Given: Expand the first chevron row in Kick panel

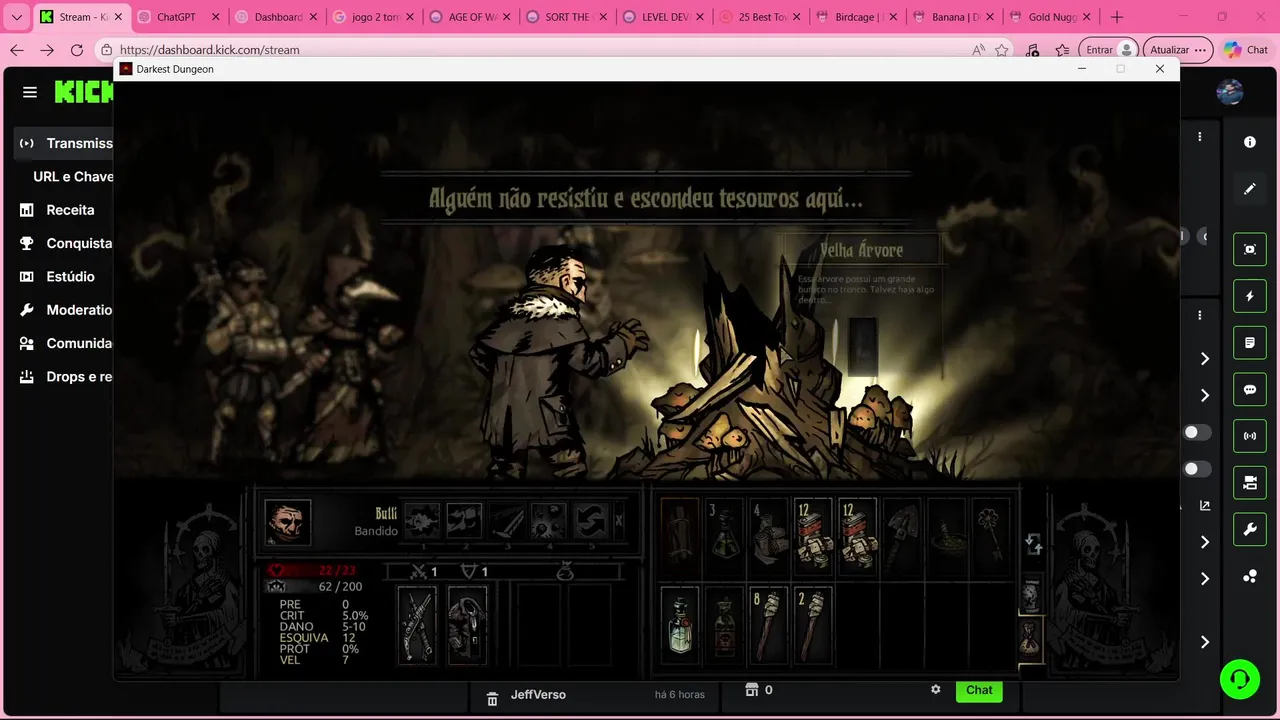Looking at the screenshot, I should point(1205,359).
